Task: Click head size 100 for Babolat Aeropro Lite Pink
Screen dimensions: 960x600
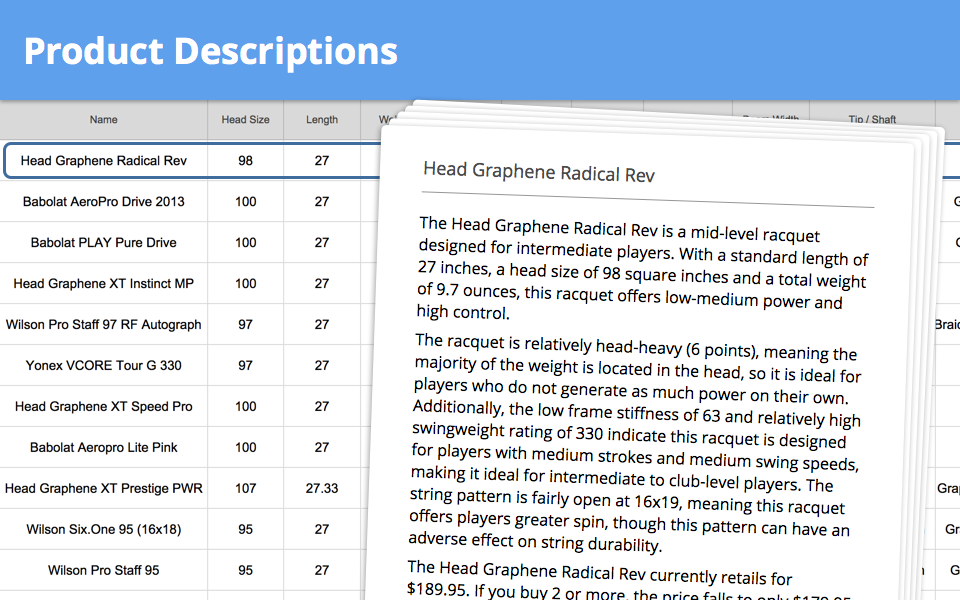Action: 246,448
